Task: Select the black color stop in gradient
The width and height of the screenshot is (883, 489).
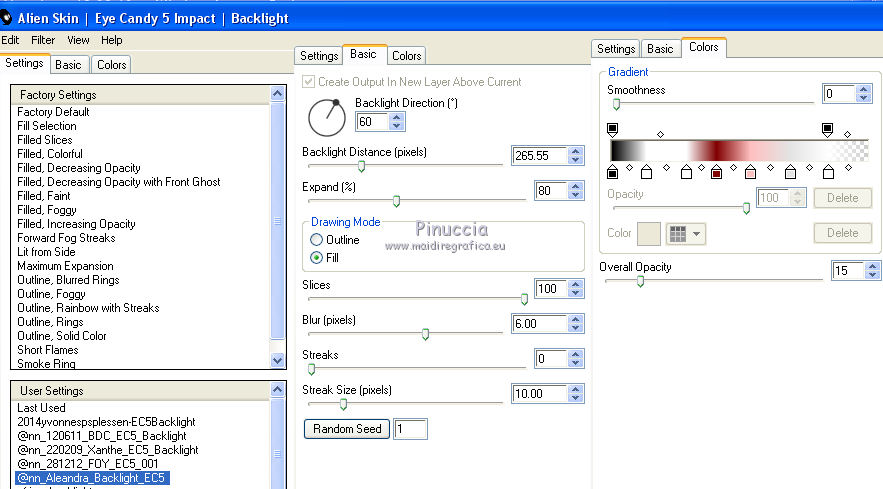Action: tap(613, 172)
